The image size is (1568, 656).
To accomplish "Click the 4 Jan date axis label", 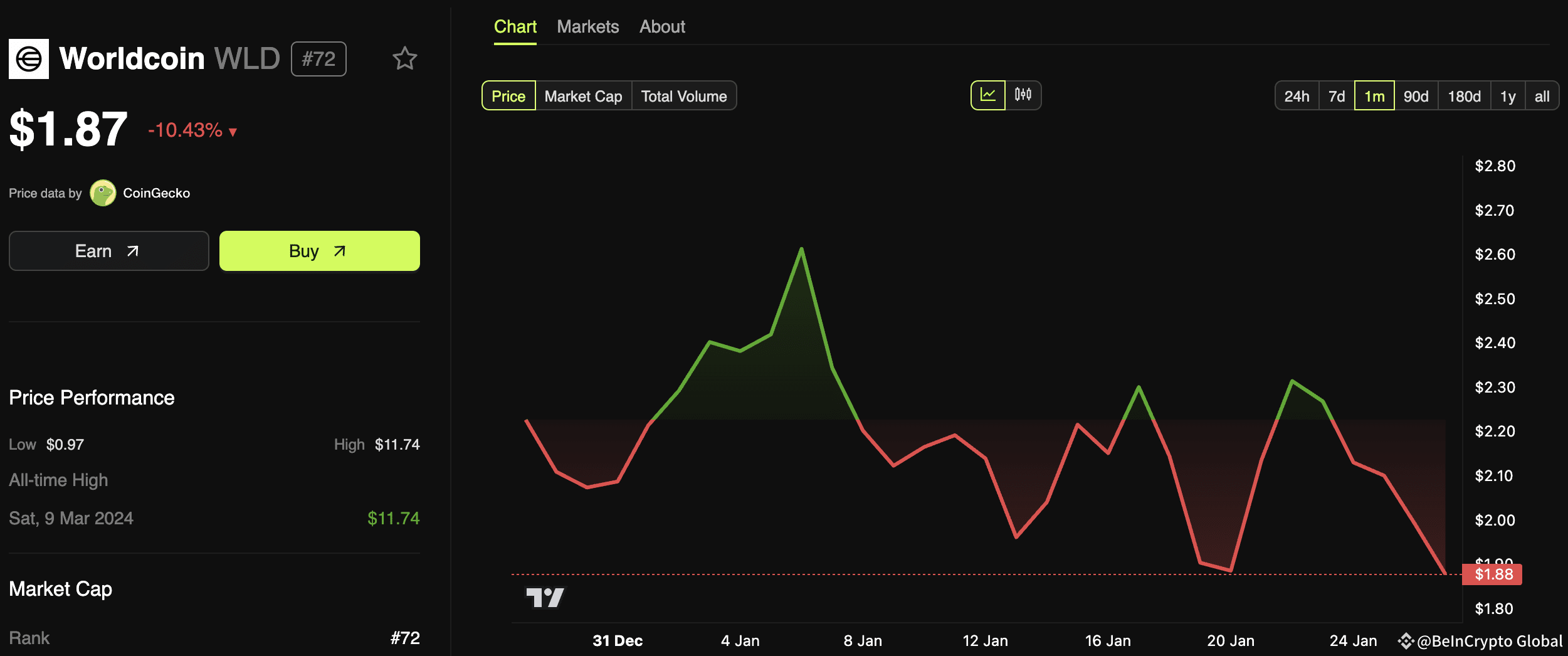I will click(740, 641).
